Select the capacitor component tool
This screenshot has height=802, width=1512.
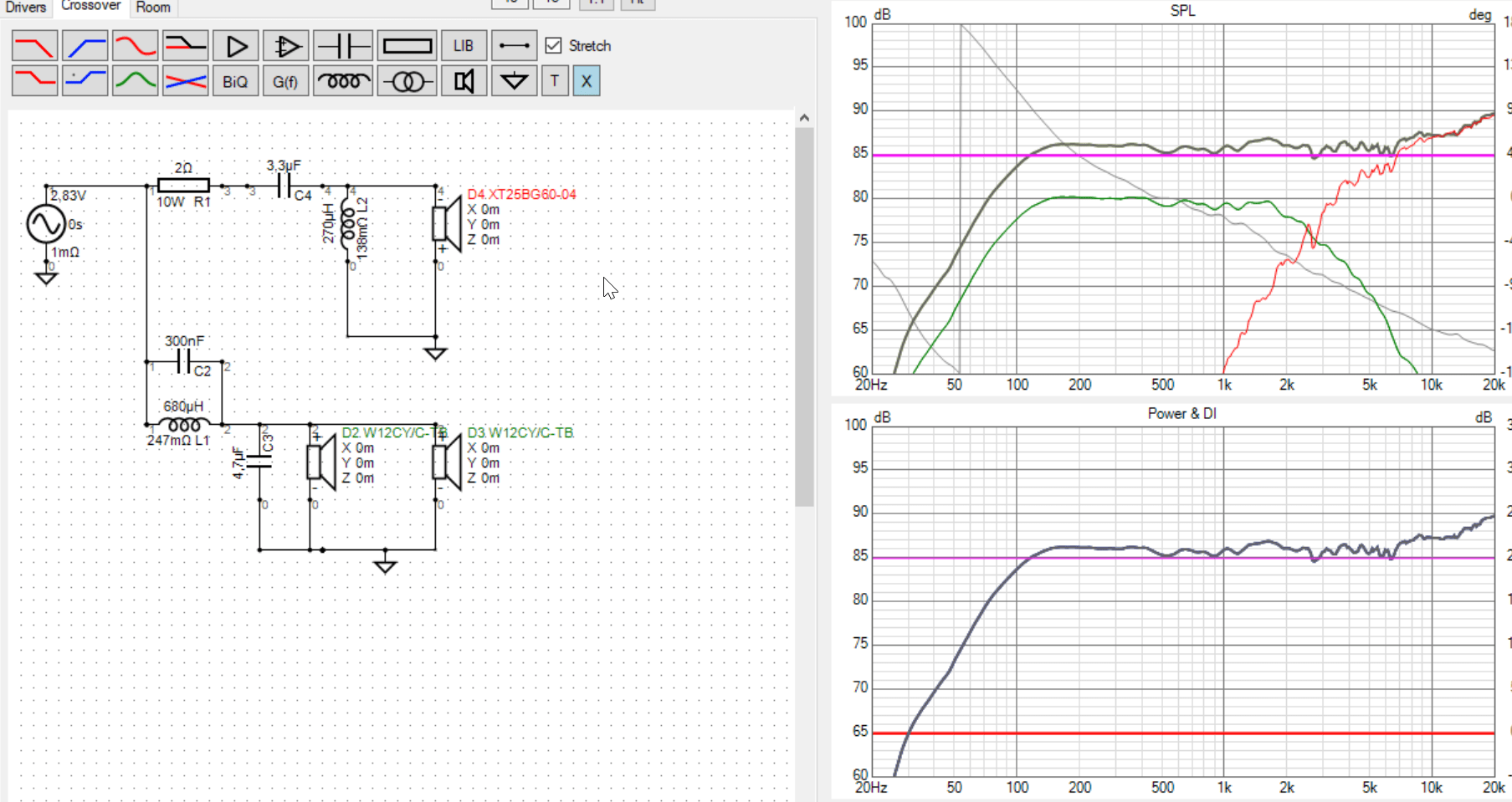343,46
